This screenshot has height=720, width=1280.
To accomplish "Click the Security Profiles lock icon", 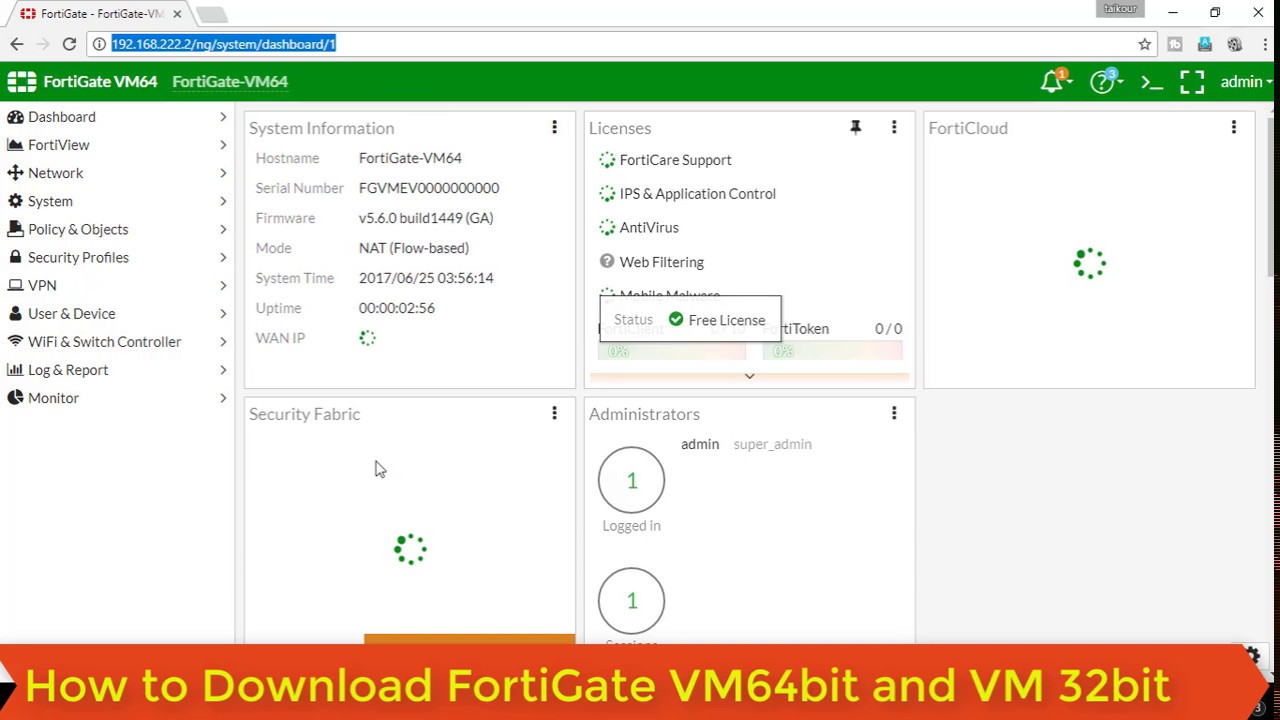I will [15, 257].
